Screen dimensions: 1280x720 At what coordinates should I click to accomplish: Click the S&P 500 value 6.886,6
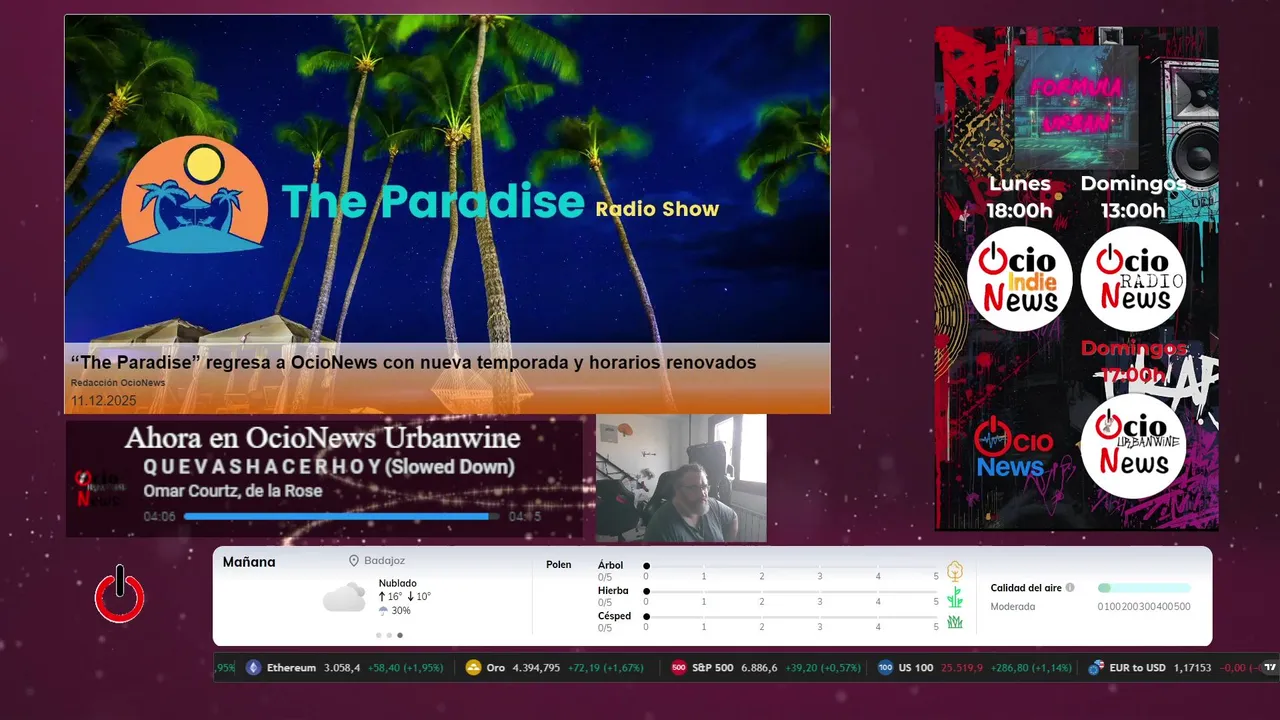pyautogui.click(x=759, y=668)
